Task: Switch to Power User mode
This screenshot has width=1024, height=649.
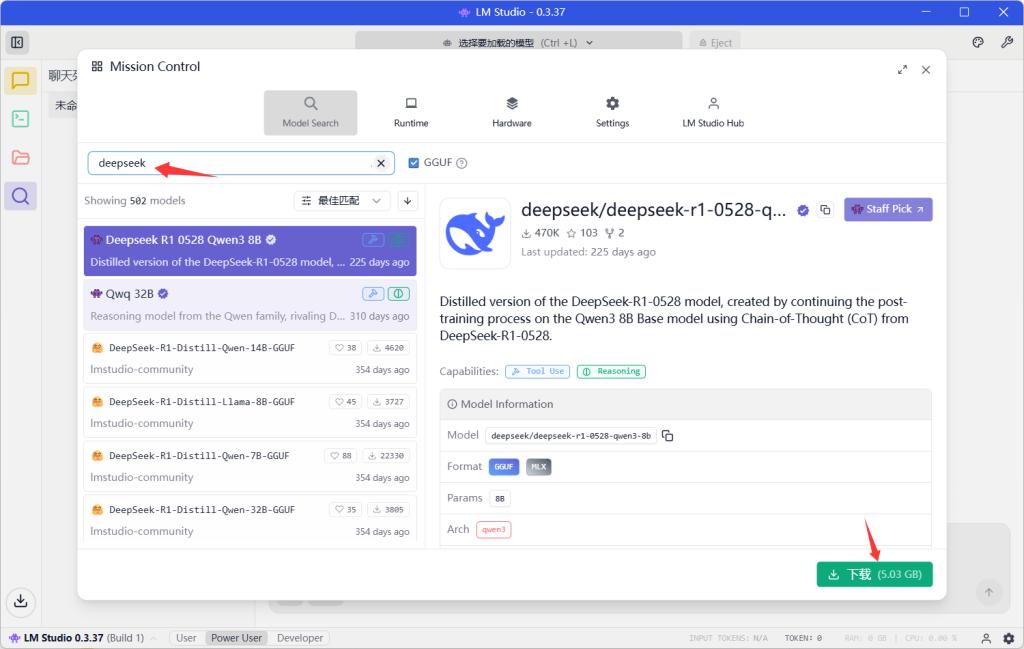Action: click(237, 638)
